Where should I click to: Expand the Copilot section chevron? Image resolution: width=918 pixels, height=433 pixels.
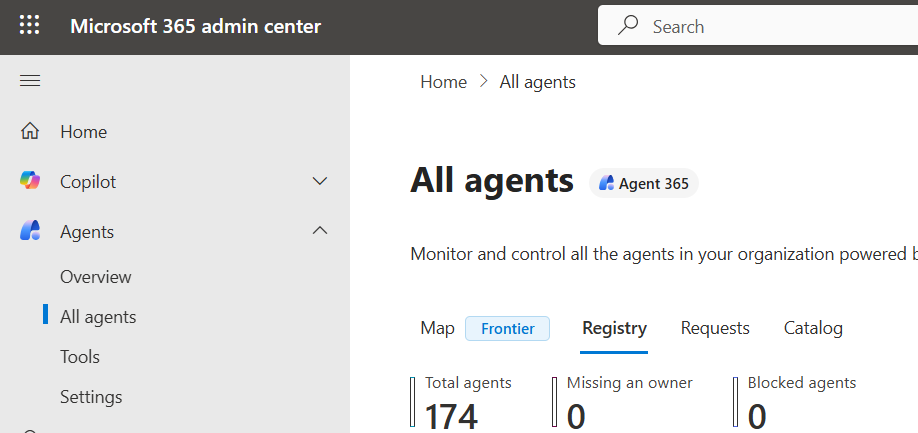[x=320, y=181]
